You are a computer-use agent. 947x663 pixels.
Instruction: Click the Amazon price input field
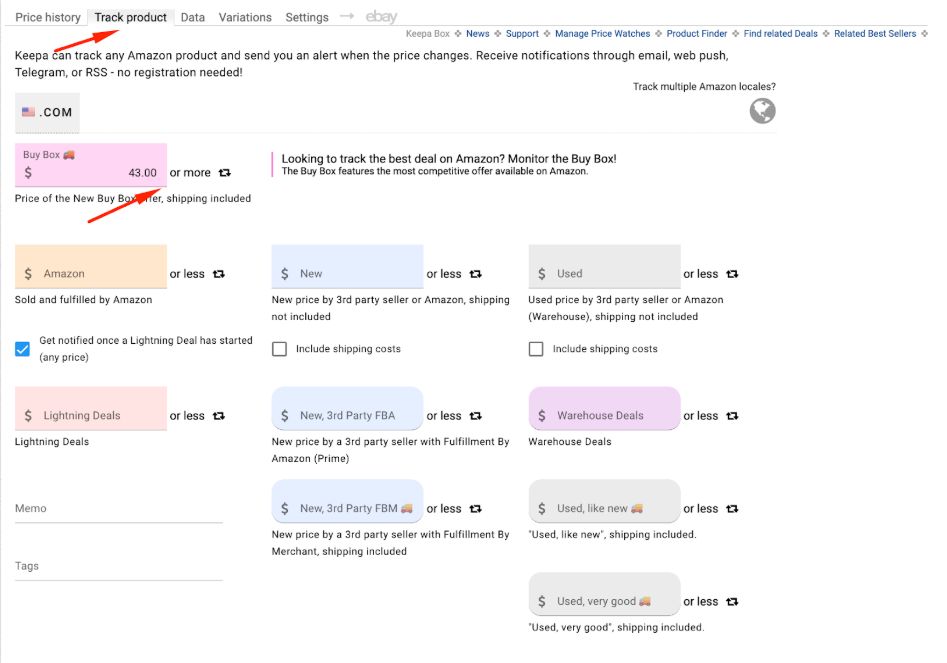tap(91, 266)
